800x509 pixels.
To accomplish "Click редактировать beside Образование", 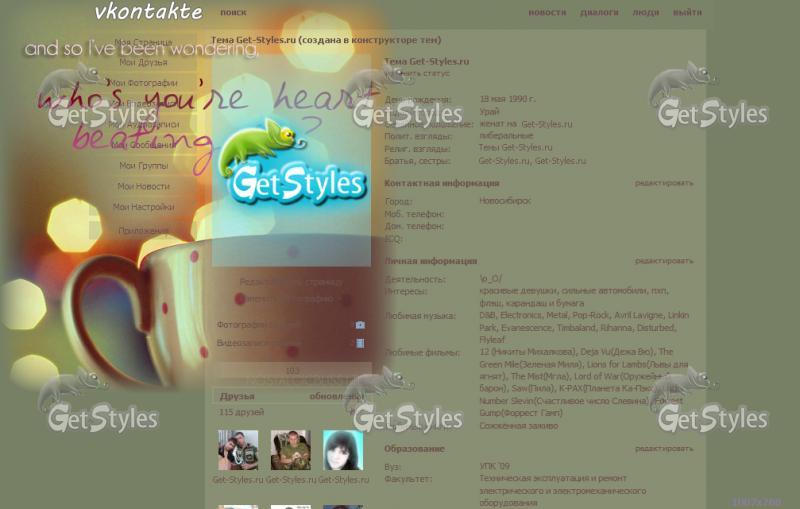I will (664, 449).
